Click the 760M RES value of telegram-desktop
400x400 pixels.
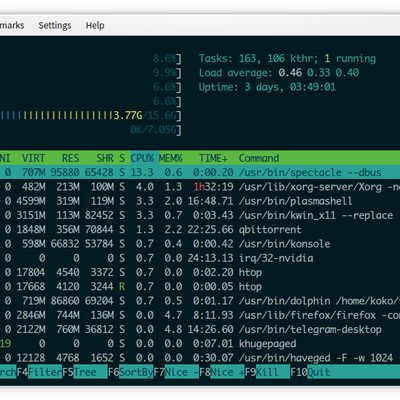pos(68,330)
